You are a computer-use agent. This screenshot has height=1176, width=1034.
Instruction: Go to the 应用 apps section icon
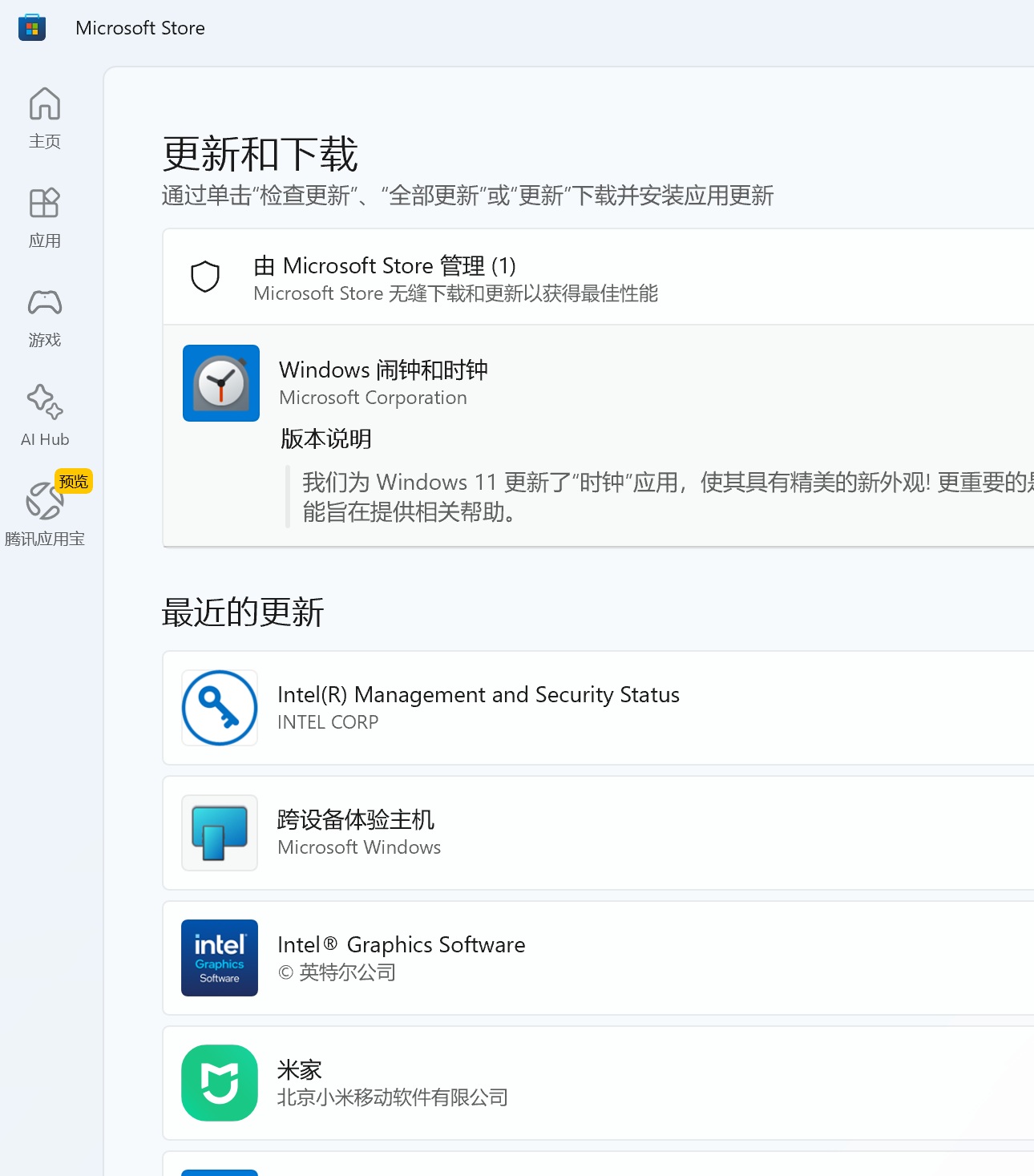[45, 203]
